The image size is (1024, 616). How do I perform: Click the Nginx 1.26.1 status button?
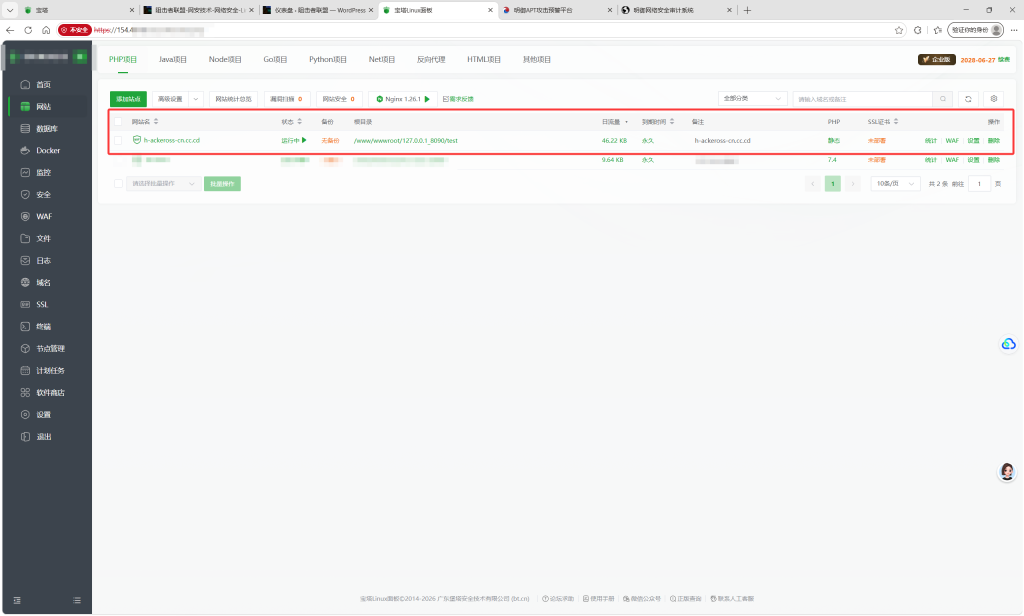tap(403, 99)
